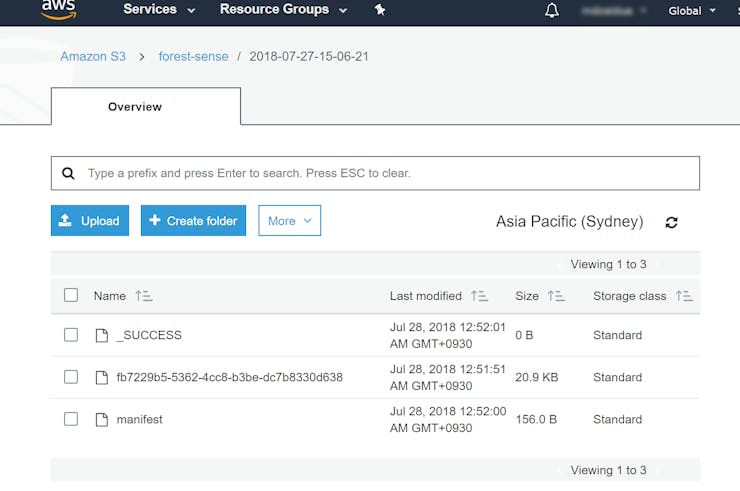
Task: Open the pin shortcuts icon in the navbar
Action: pos(380,9)
